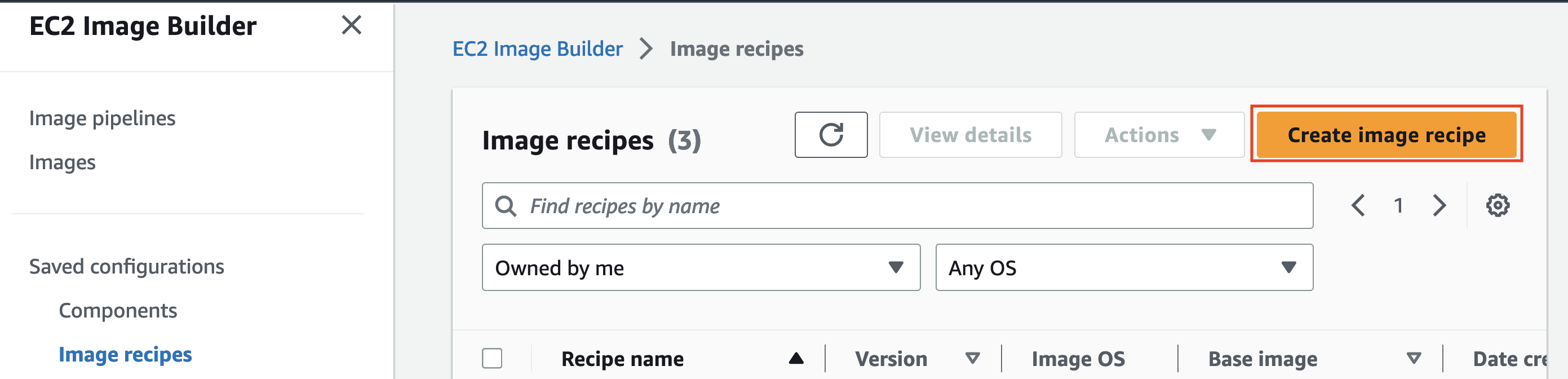Open the table preferences gear icon
The image size is (1568, 379).
[1498, 205]
